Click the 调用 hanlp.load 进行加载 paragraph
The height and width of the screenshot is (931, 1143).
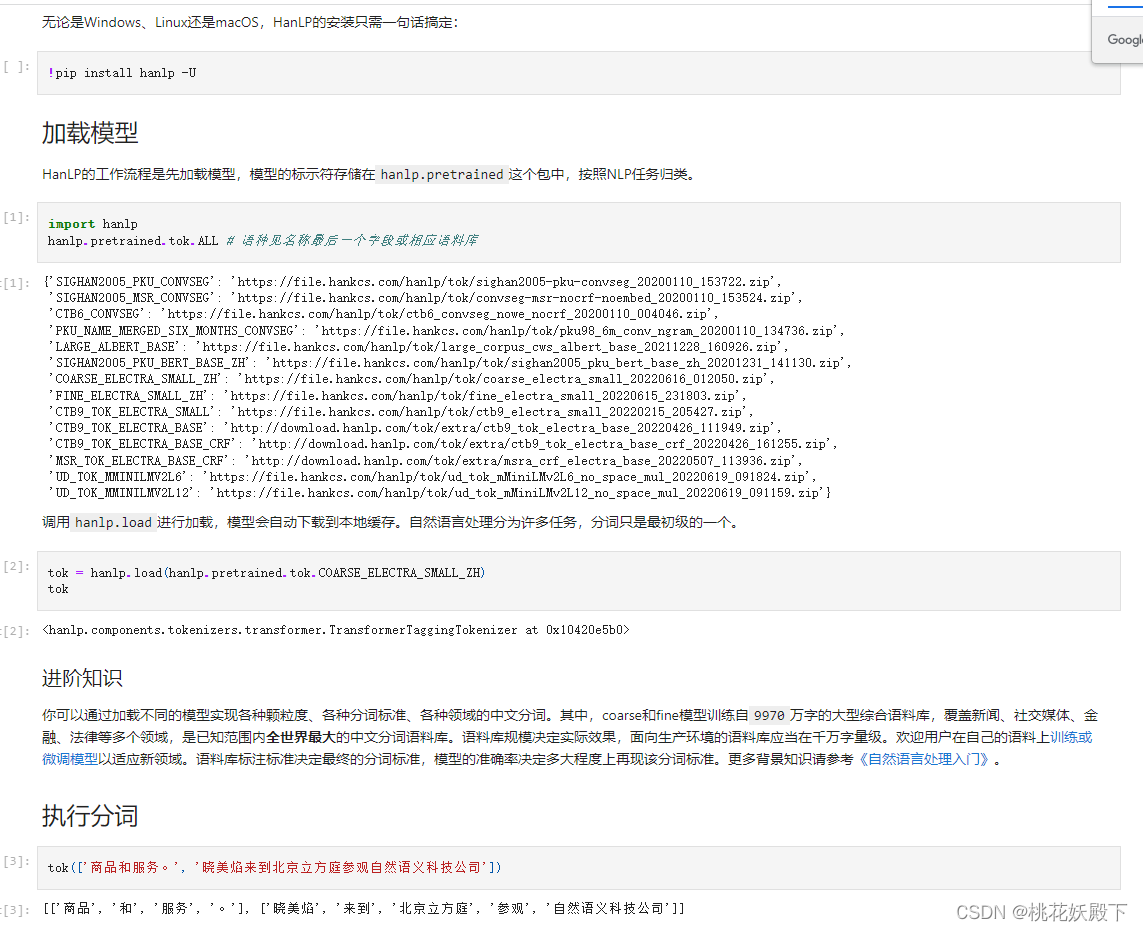click(x=391, y=522)
